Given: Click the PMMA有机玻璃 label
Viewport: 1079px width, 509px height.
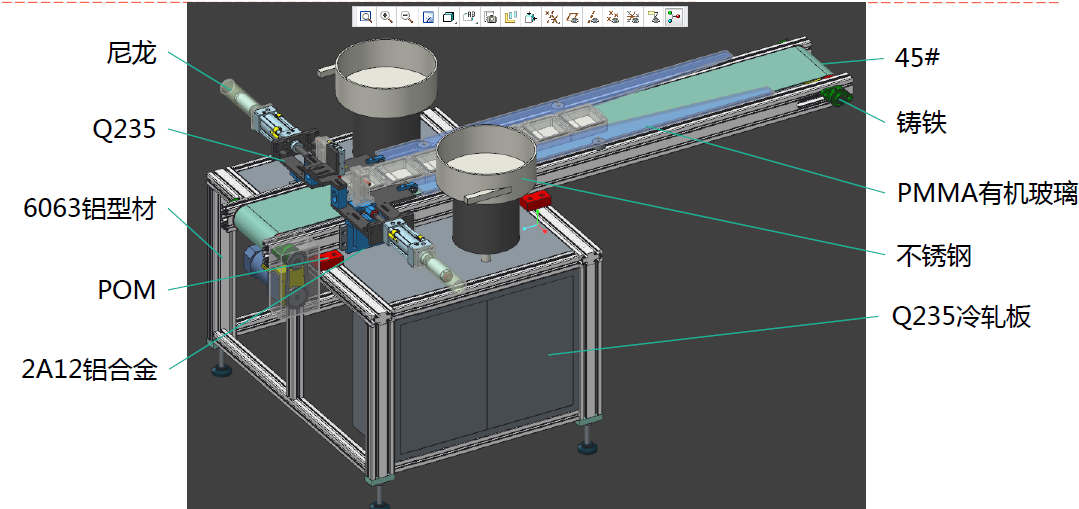Looking at the screenshot, I should 987,194.
